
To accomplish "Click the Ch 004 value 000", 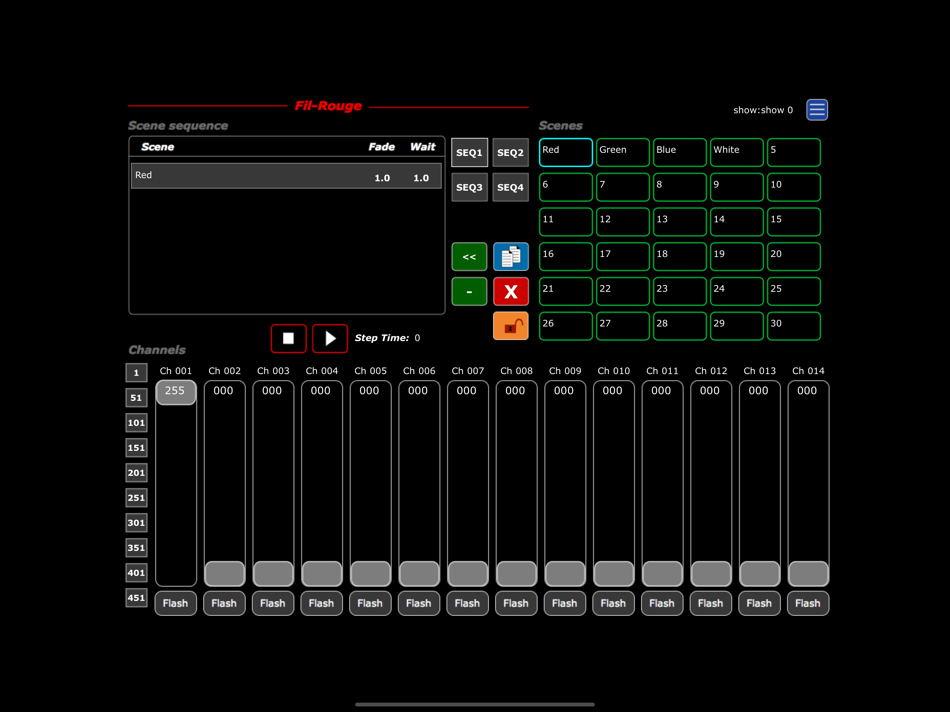I will pos(321,391).
